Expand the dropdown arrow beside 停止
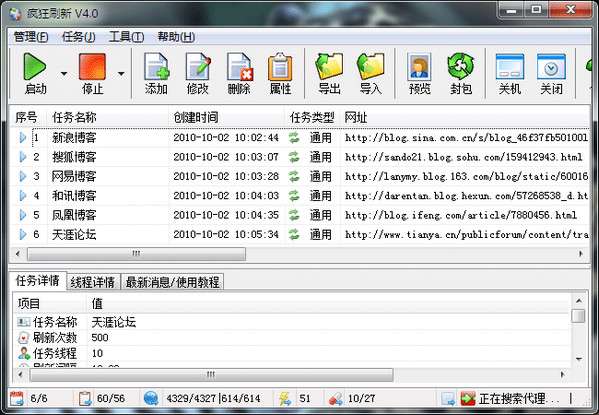The image size is (599, 415). click(121, 73)
